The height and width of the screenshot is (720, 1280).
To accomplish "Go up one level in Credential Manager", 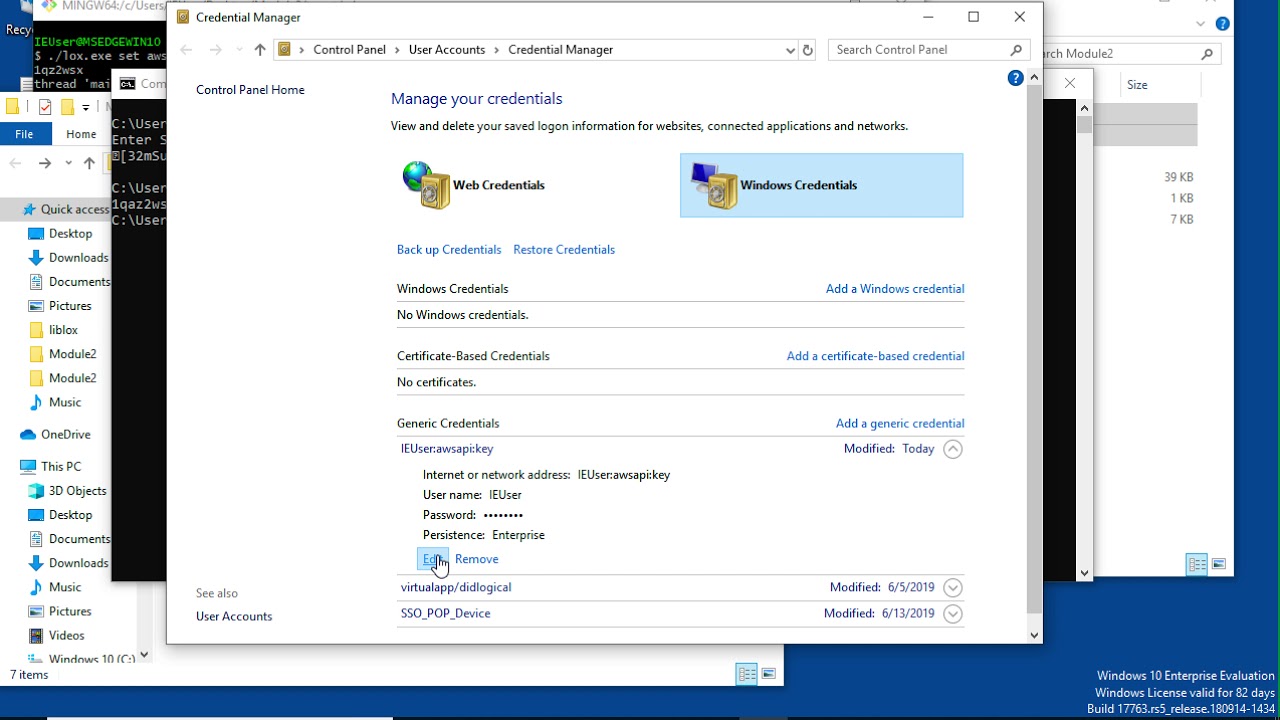I will pyautogui.click(x=260, y=49).
